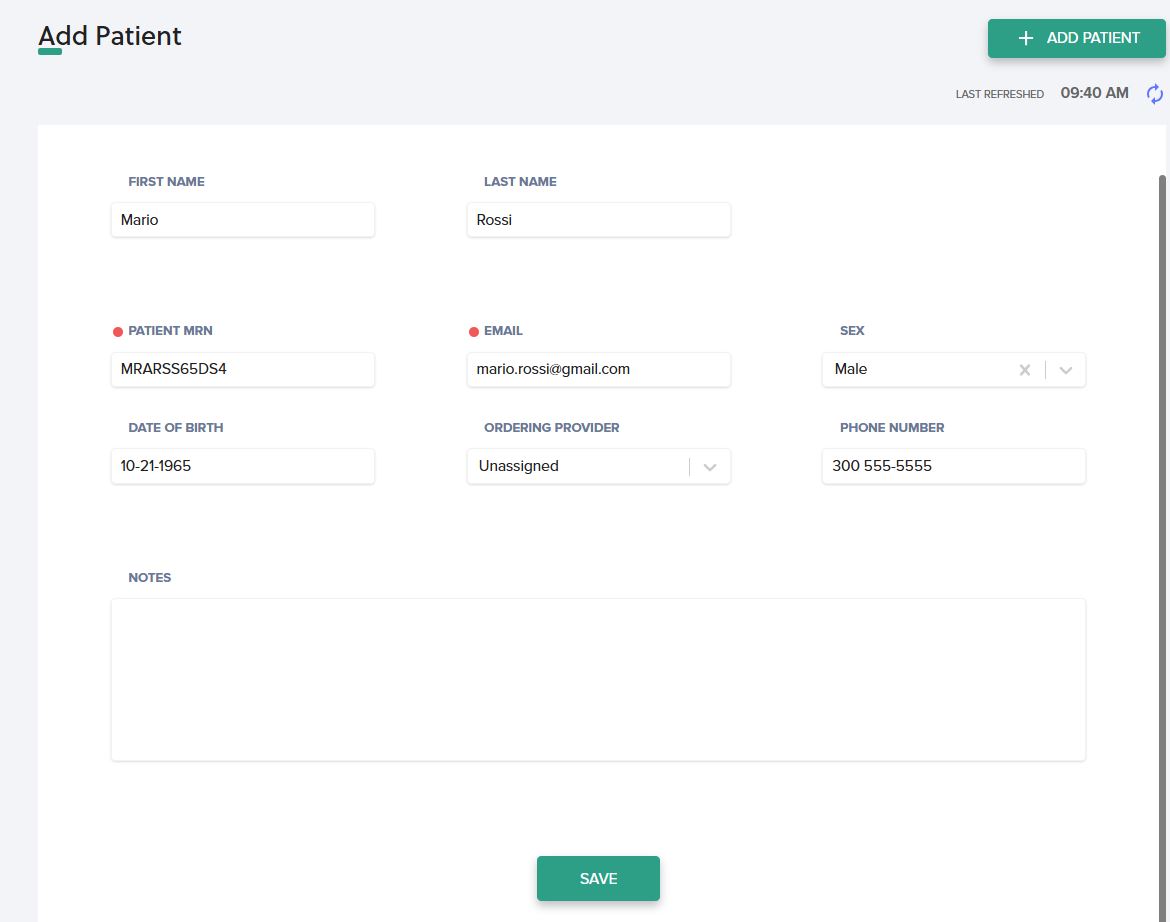The image size is (1170, 922).
Task: Click the plus icon on Add Patient button
Action: coord(1025,38)
